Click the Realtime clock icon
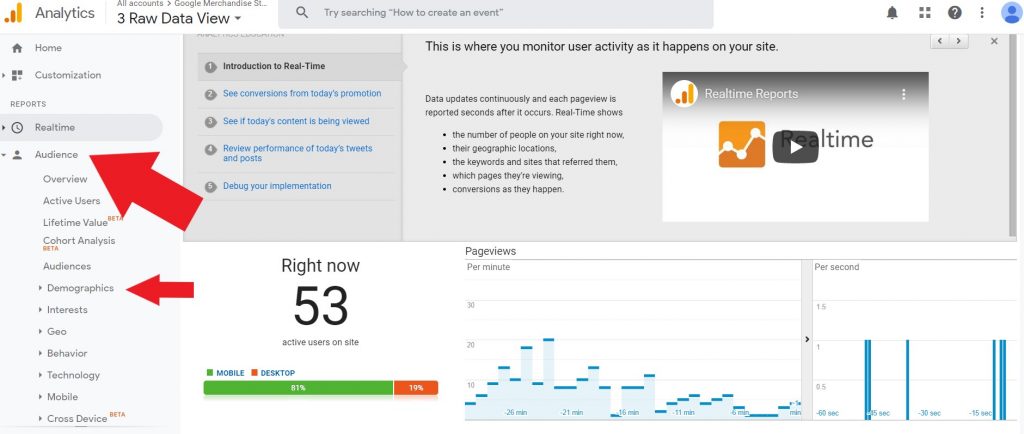Image resolution: width=1024 pixels, height=434 pixels. [x=17, y=127]
